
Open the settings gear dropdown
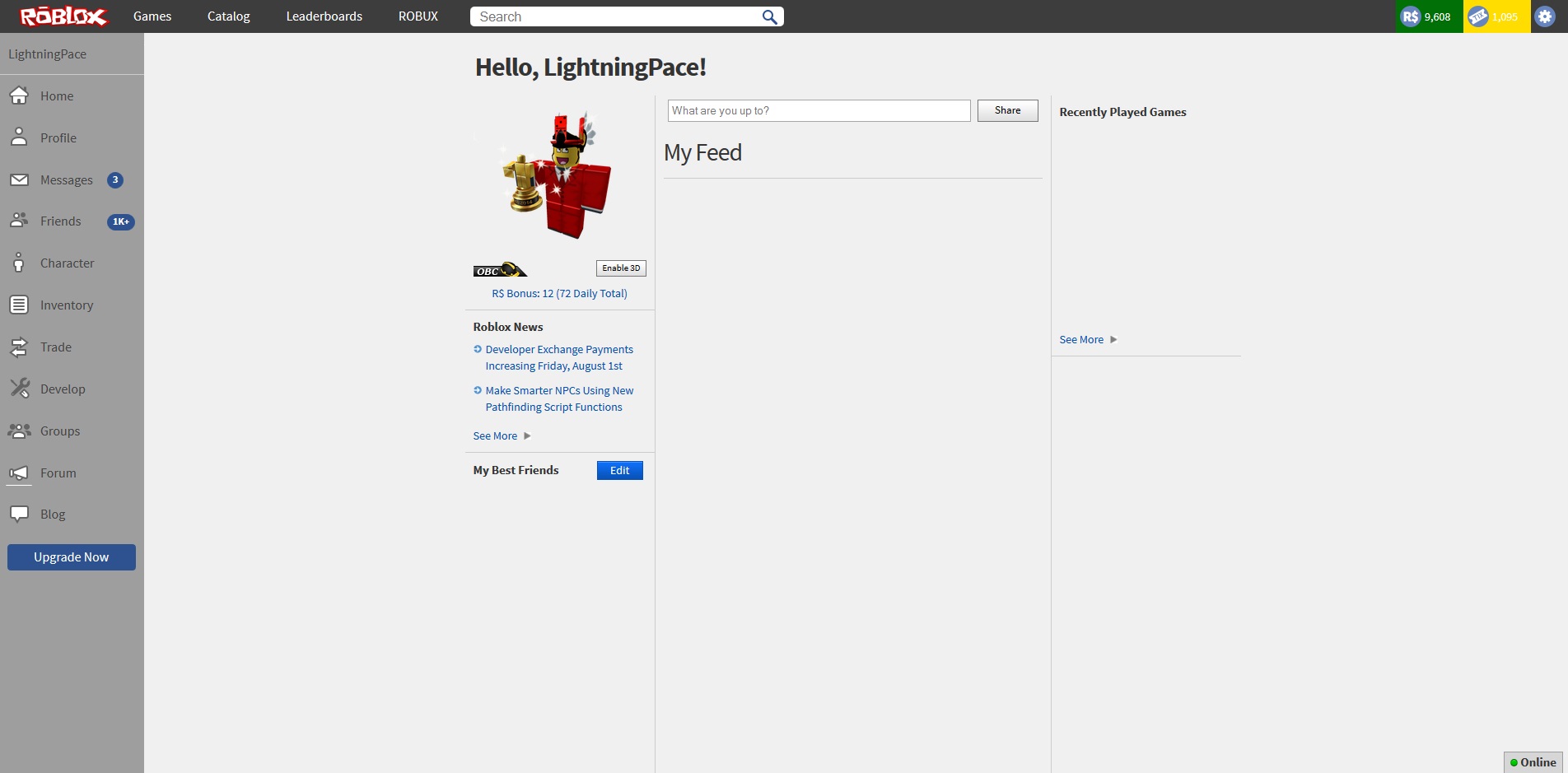click(1545, 16)
